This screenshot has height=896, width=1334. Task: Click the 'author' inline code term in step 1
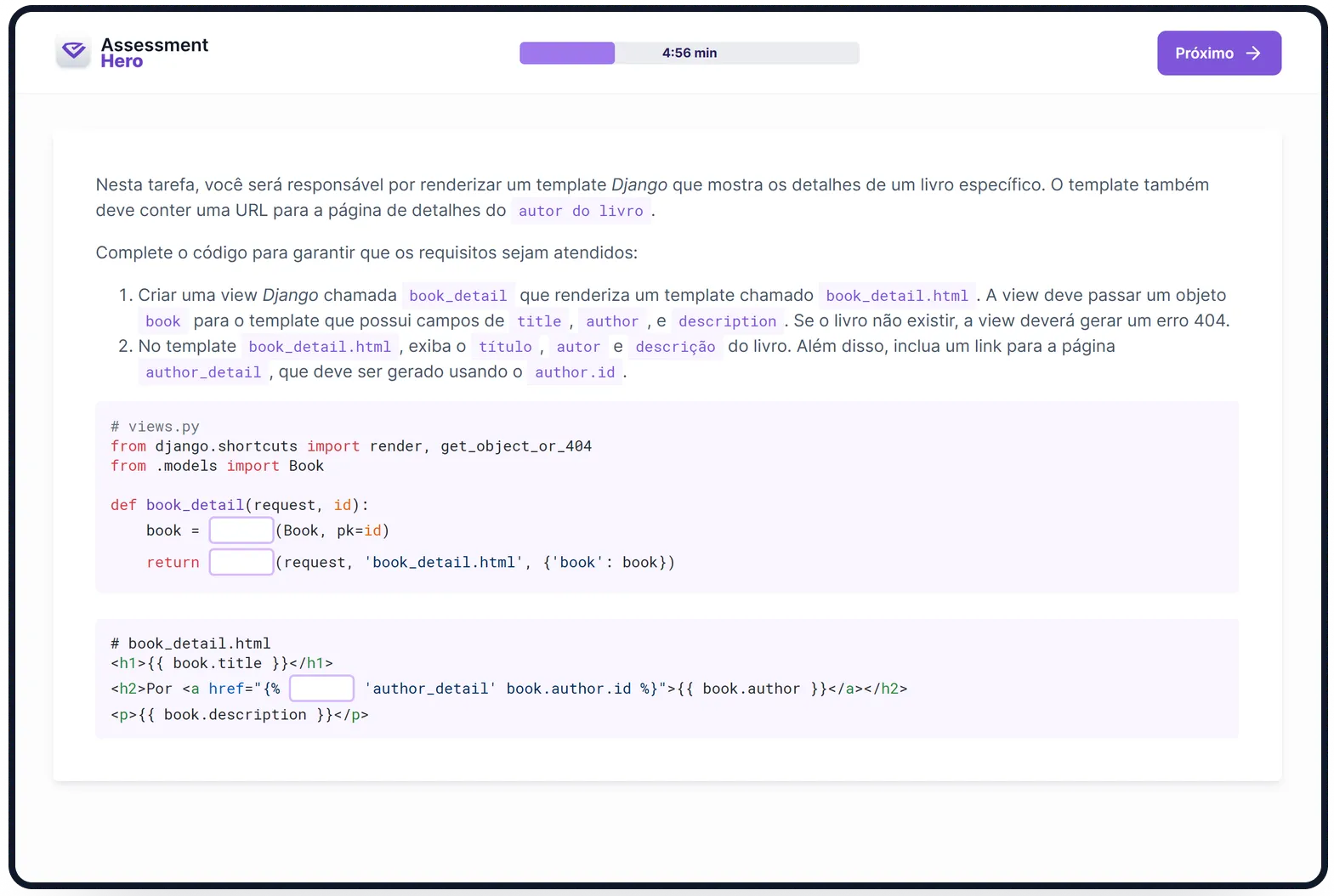pos(612,321)
